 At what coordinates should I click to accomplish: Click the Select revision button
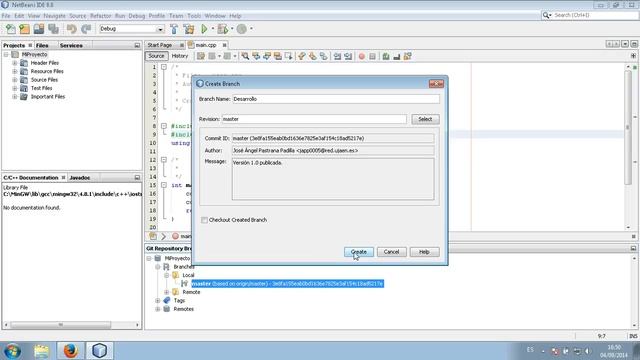425,119
